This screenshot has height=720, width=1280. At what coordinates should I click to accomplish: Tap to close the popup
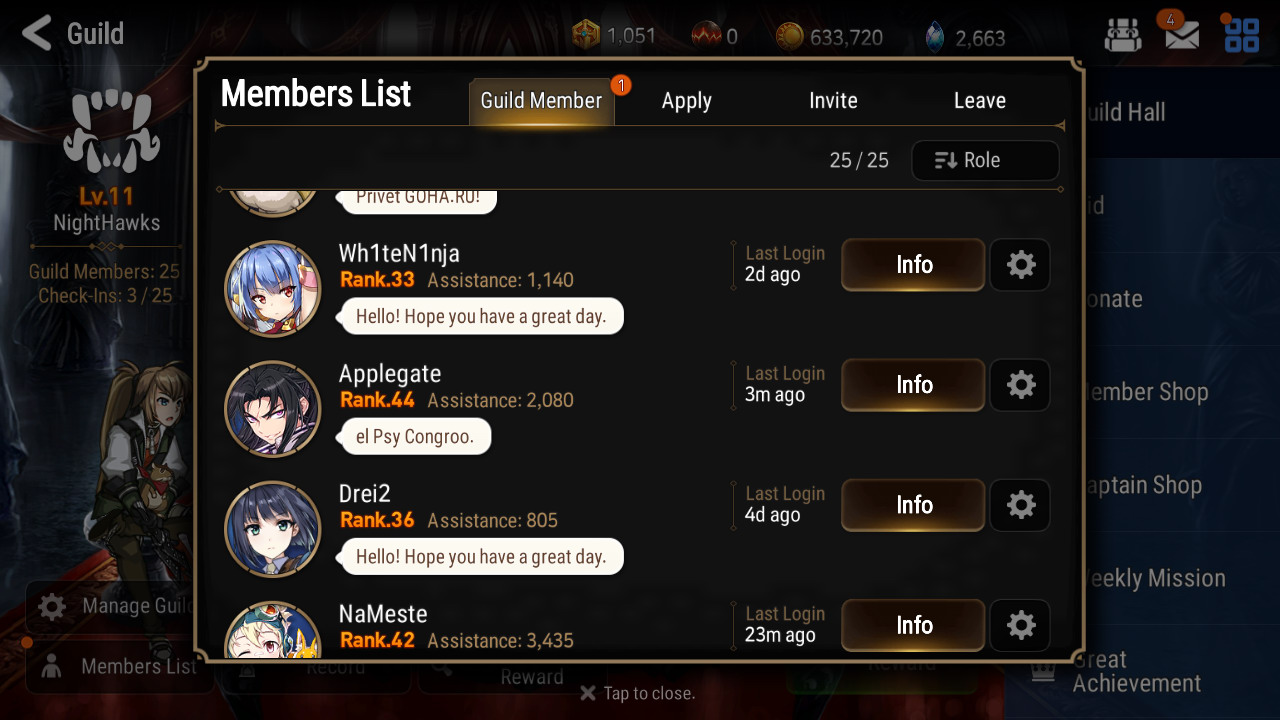(638, 693)
